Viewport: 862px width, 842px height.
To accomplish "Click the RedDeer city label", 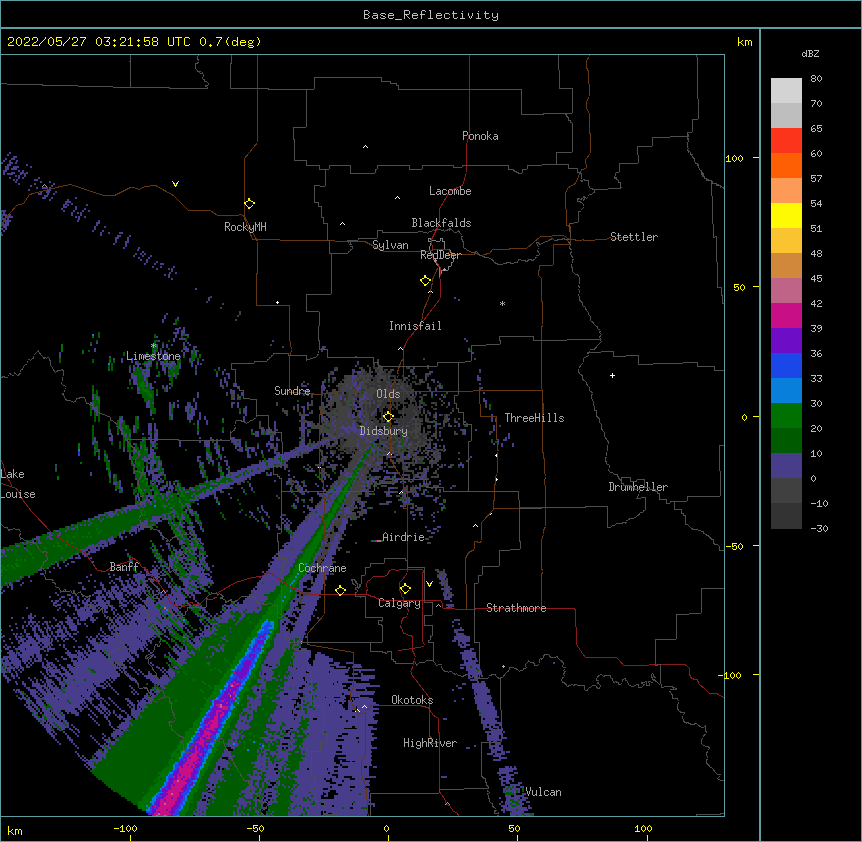I will pos(440,255).
